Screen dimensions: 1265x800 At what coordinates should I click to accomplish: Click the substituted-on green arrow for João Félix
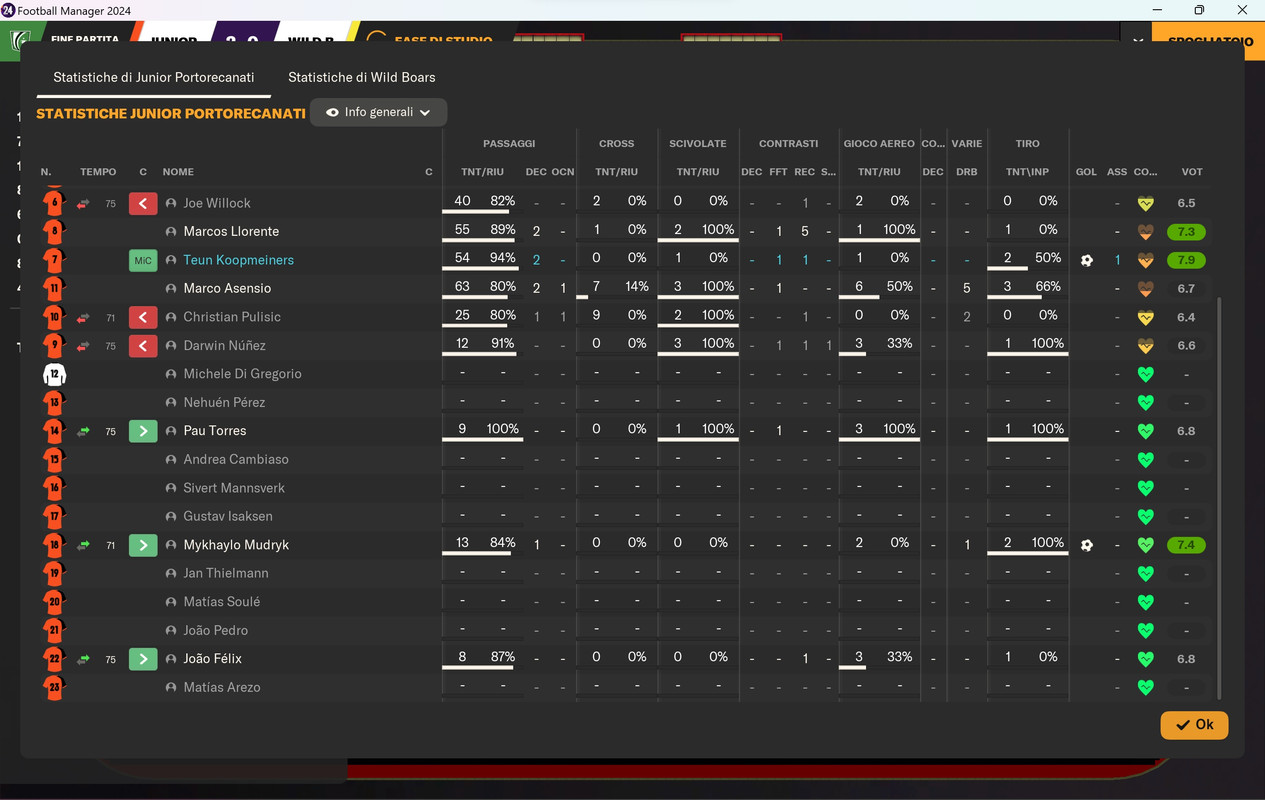(143, 659)
